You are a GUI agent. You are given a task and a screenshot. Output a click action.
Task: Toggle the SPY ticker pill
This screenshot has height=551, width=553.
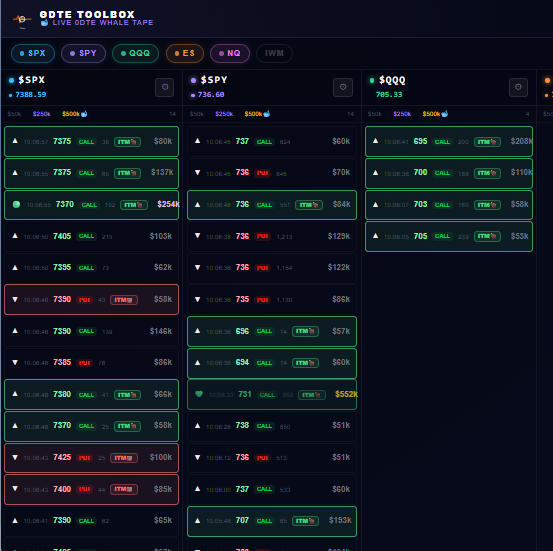tap(83, 53)
